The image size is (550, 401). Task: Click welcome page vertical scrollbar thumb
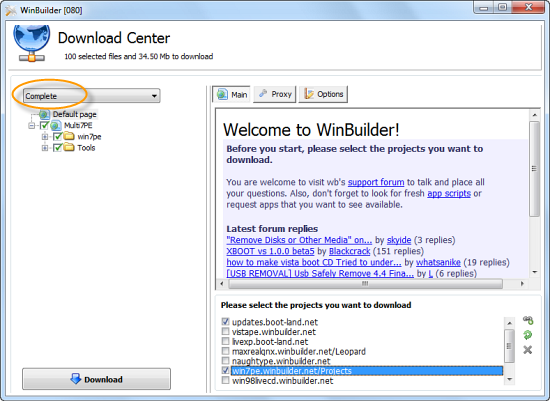(x=534, y=169)
